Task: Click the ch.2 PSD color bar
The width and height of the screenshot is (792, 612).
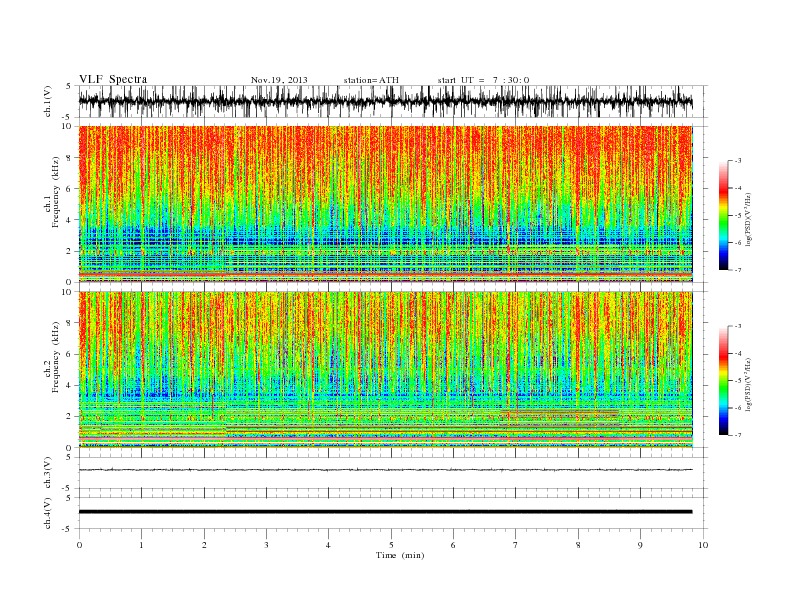Action: pyautogui.click(x=723, y=380)
